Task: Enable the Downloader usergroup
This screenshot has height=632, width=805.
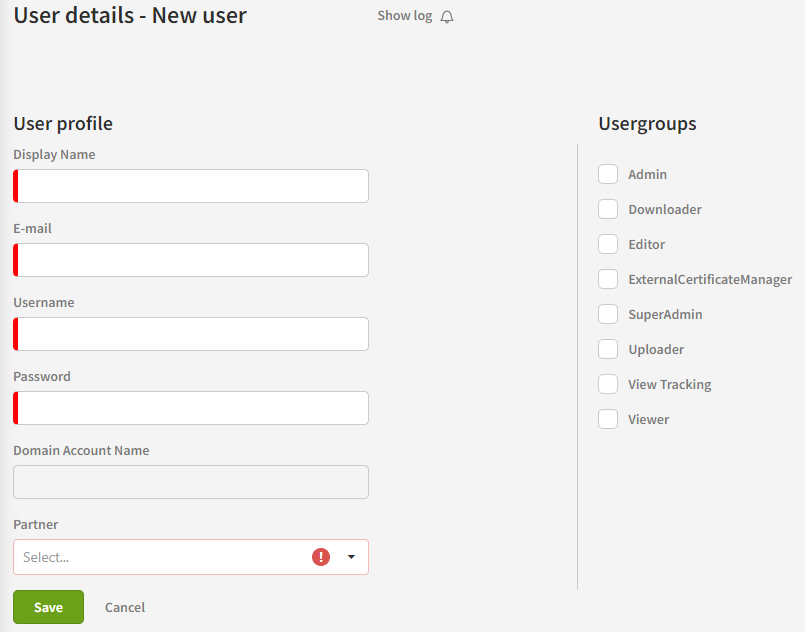Action: 608,210
